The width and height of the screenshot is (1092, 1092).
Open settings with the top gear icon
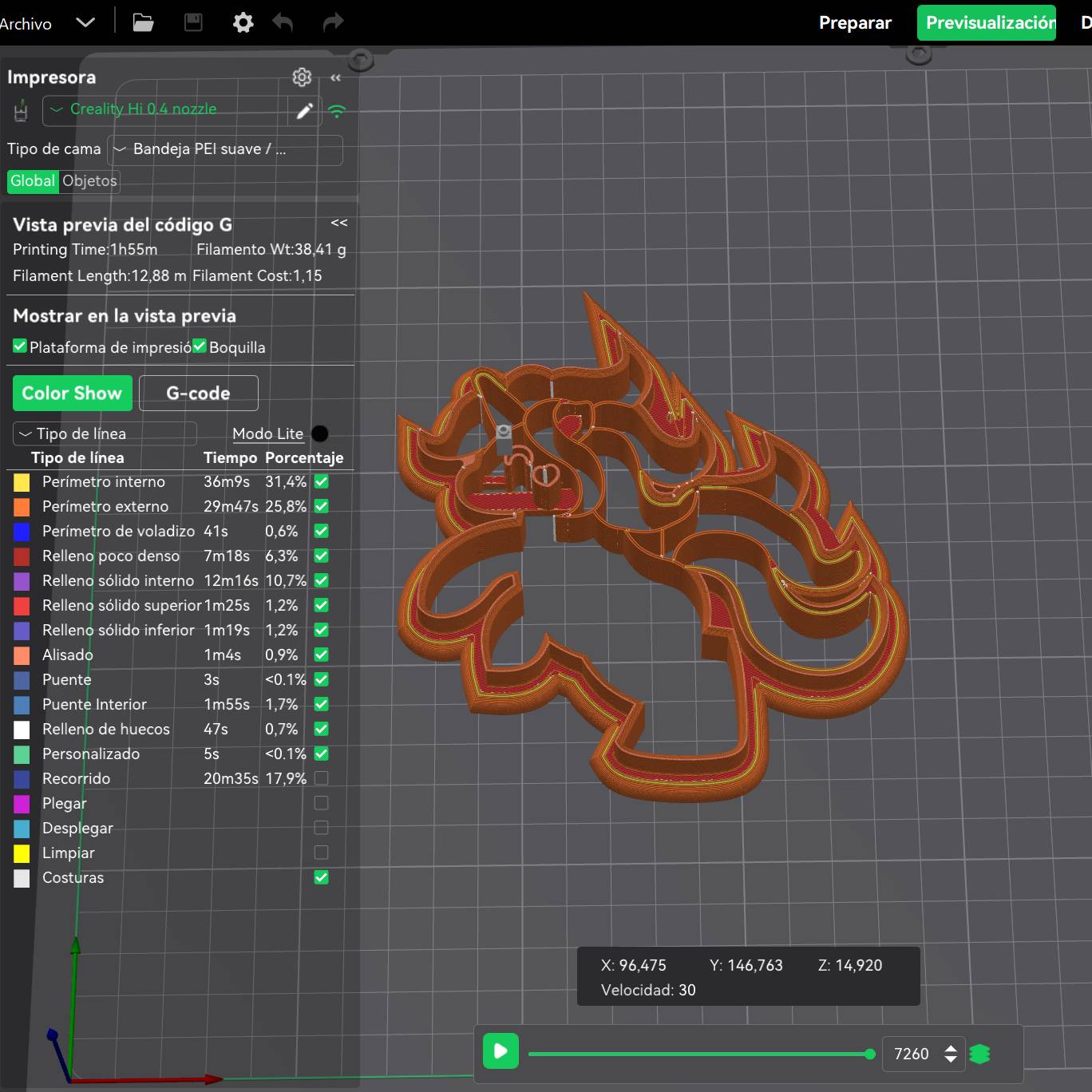point(243,22)
